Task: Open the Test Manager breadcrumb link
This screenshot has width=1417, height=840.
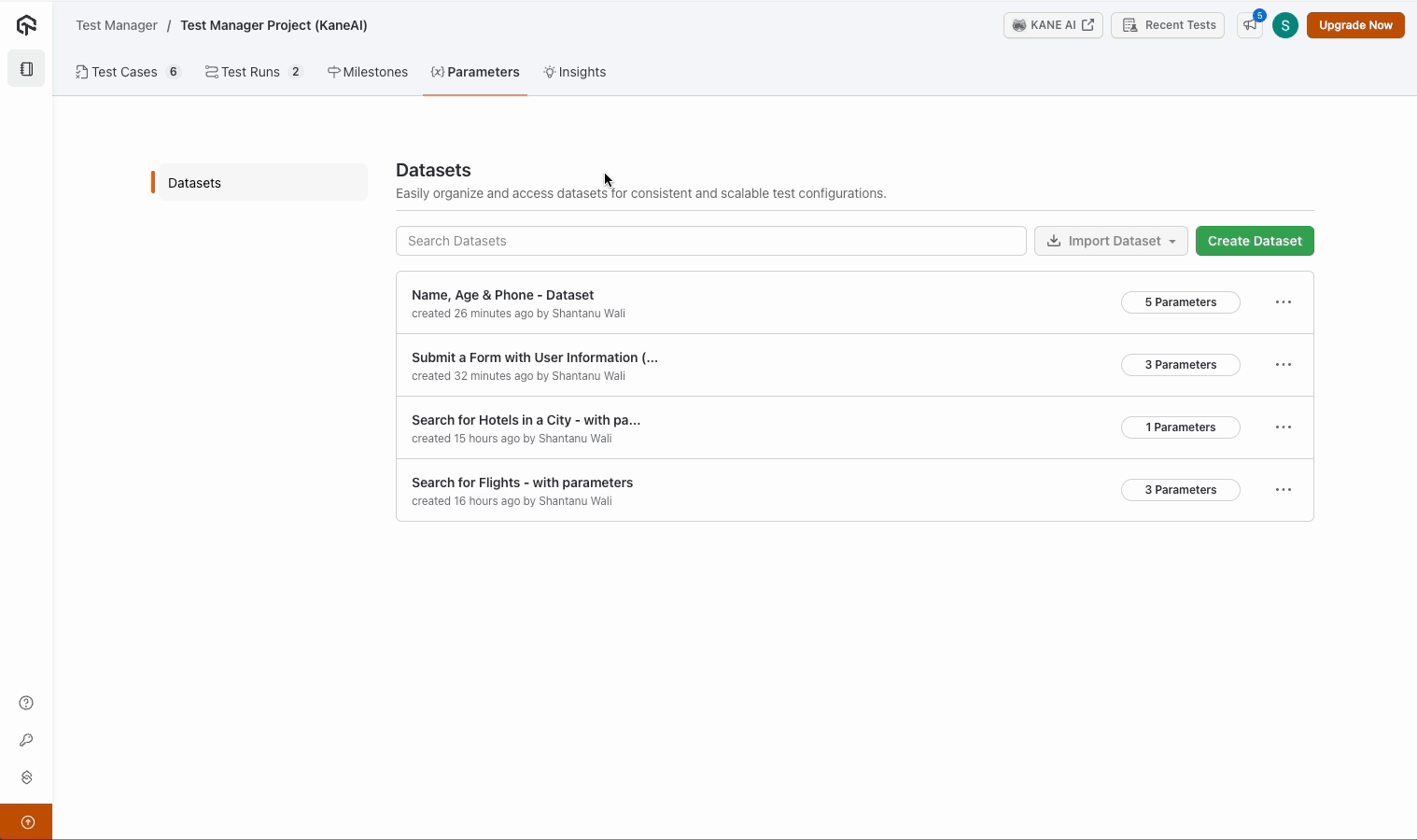Action: pyautogui.click(x=116, y=25)
